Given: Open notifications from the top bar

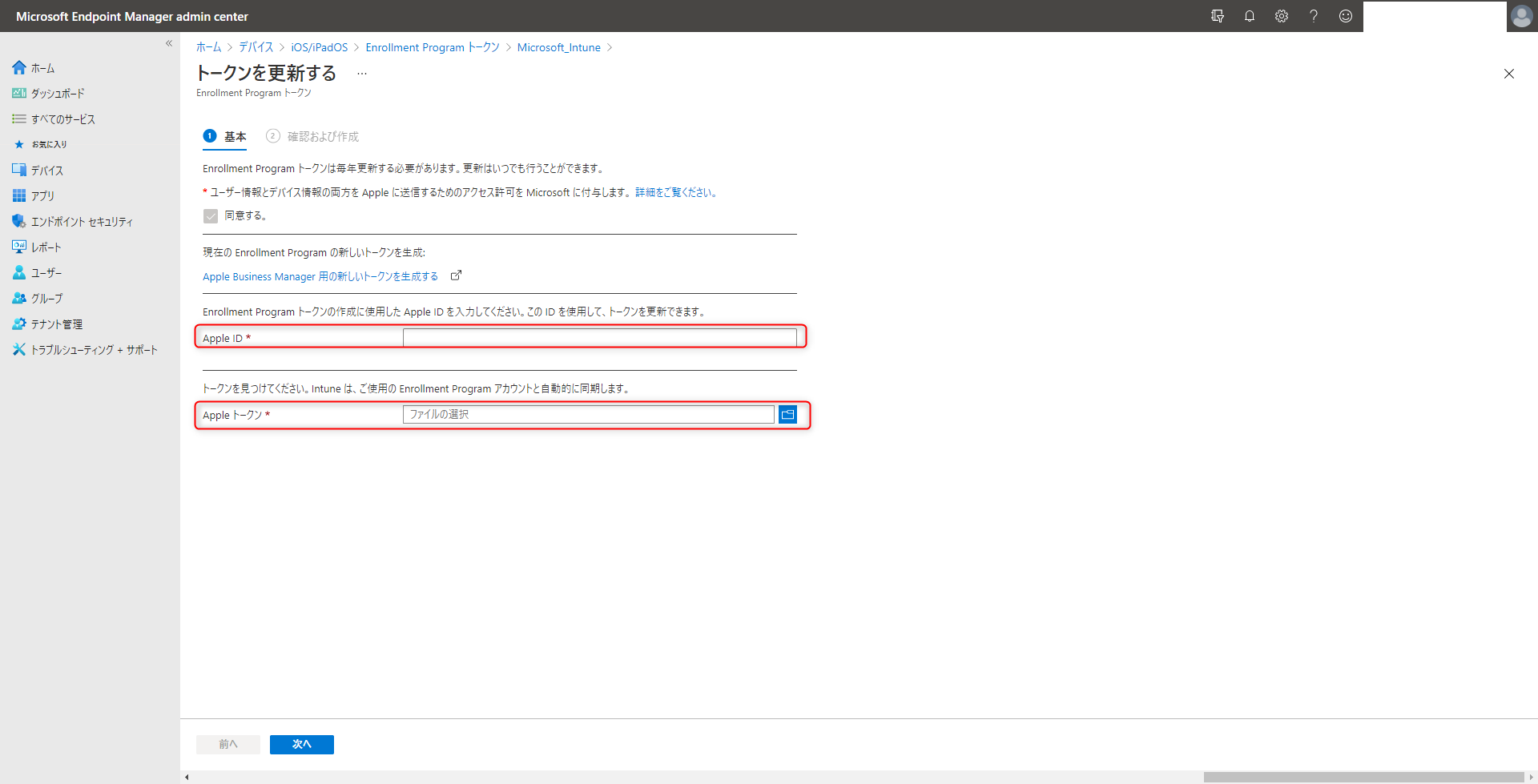Looking at the screenshot, I should click(1250, 16).
